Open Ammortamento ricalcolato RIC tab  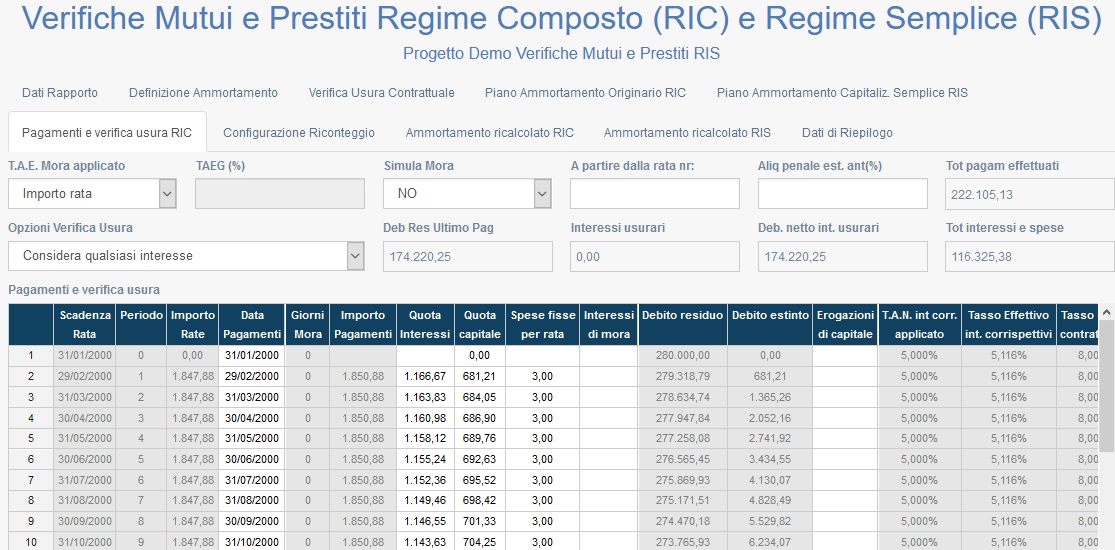click(489, 132)
